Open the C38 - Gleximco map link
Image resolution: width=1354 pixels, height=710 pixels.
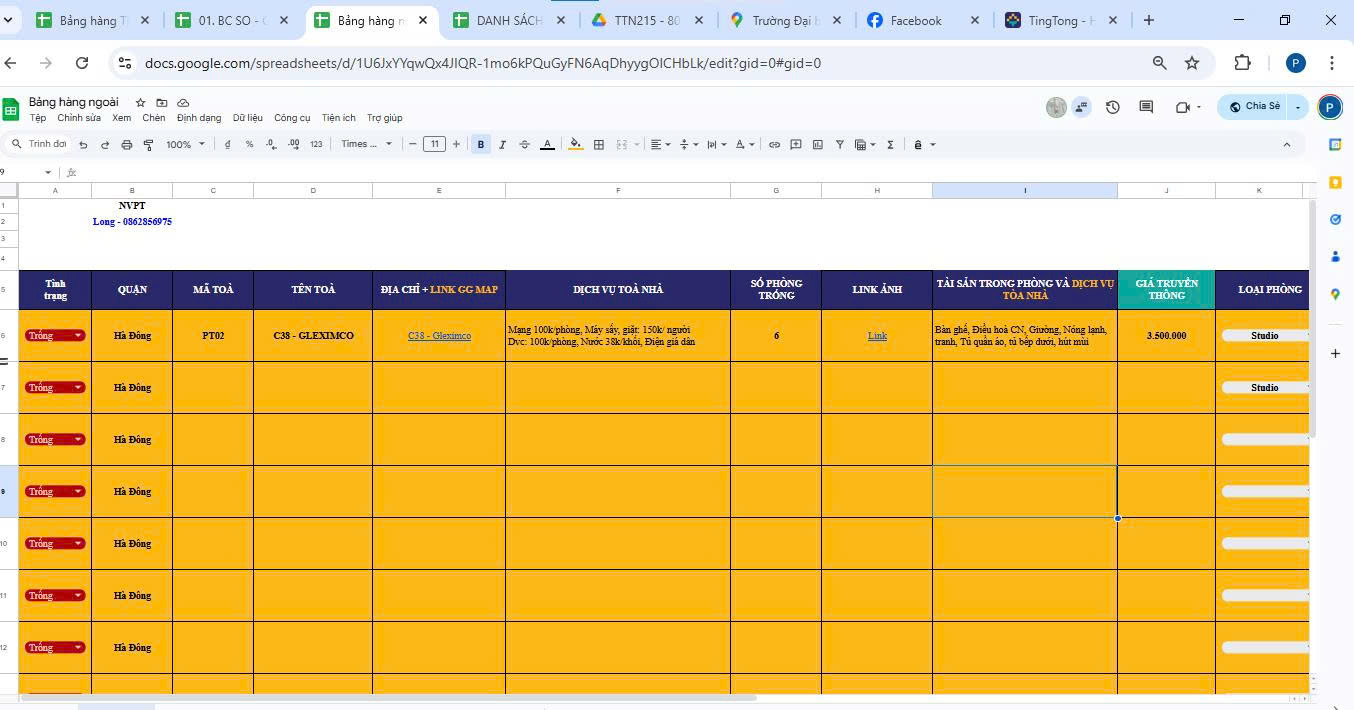pos(439,336)
